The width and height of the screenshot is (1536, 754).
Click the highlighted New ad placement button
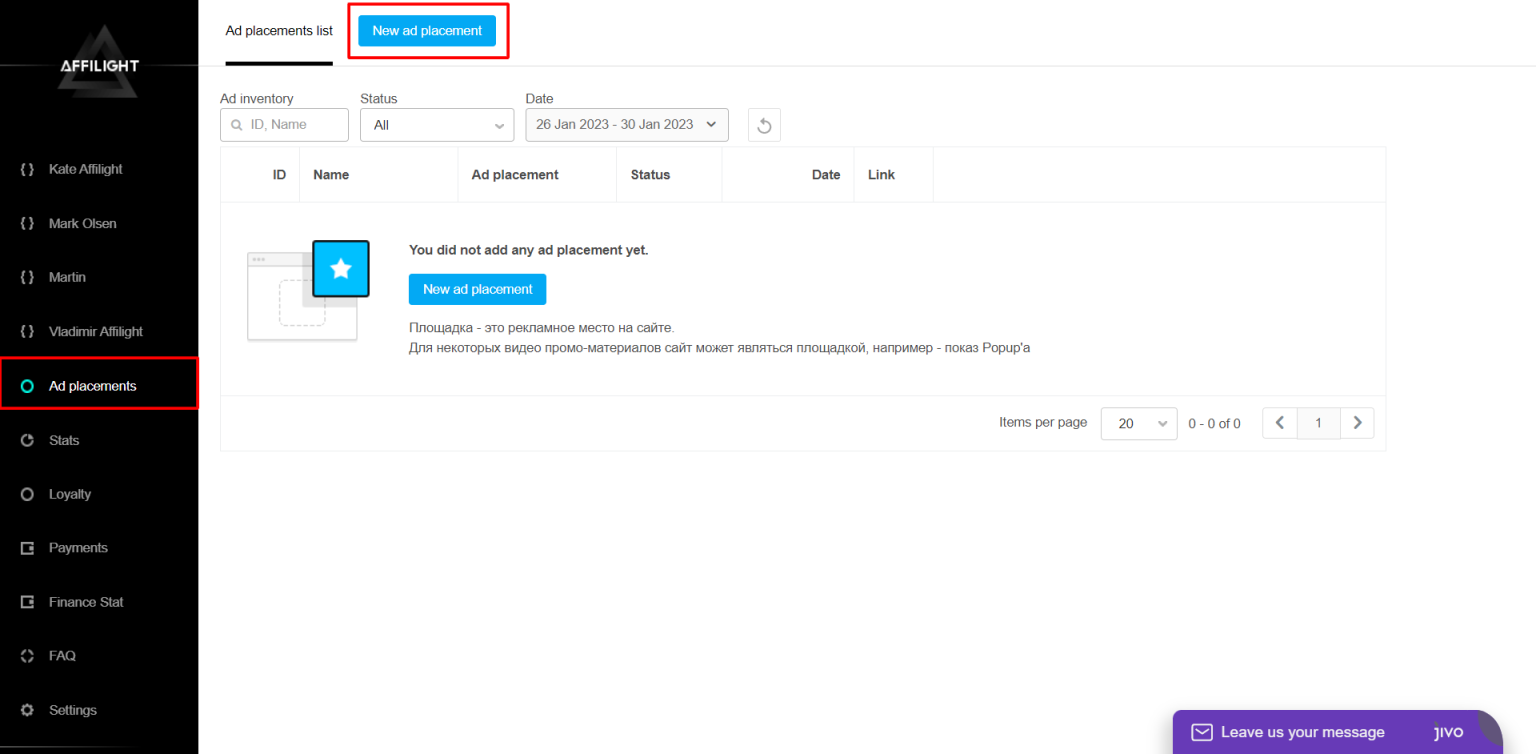(427, 30)
